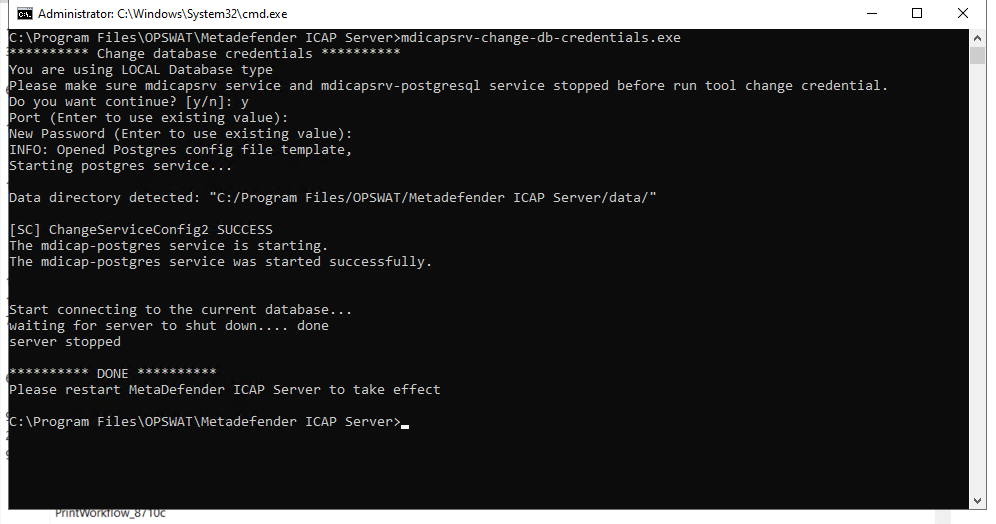Screen dimensions: 996x524
Task: Click the mdicapsrv-change-db-credentials.exe command text
Action: 541,37
